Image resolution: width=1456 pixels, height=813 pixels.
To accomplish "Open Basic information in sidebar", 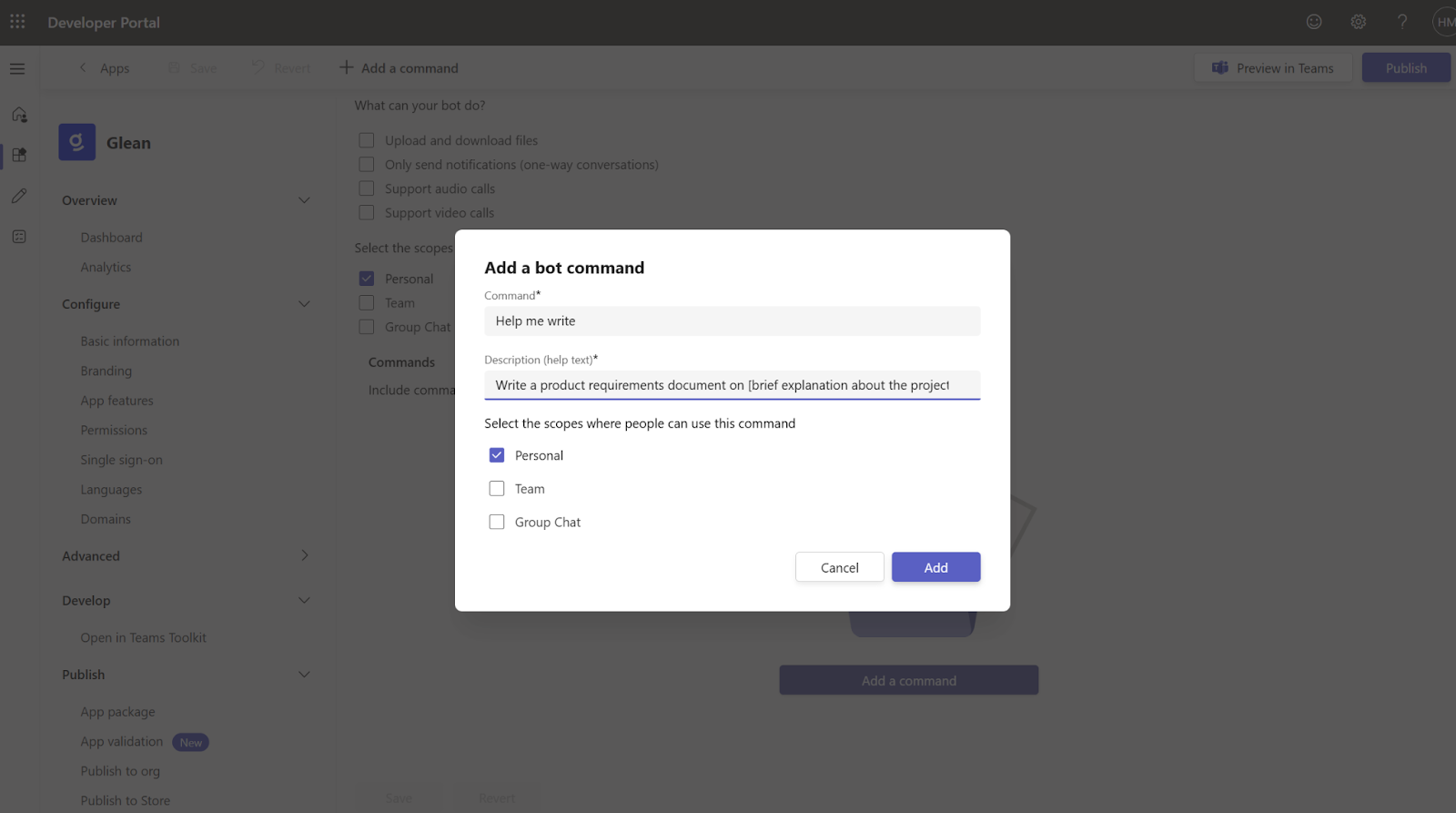I will 129,341.
